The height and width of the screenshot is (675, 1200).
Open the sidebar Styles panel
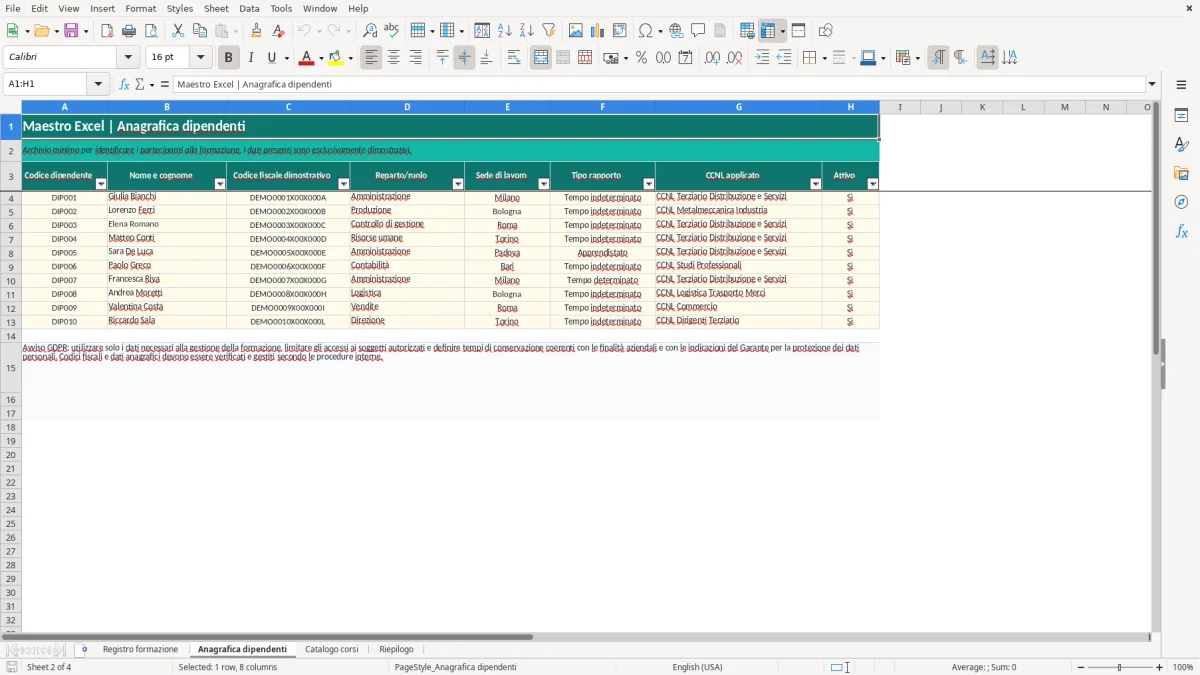[x=1181, y=144]
